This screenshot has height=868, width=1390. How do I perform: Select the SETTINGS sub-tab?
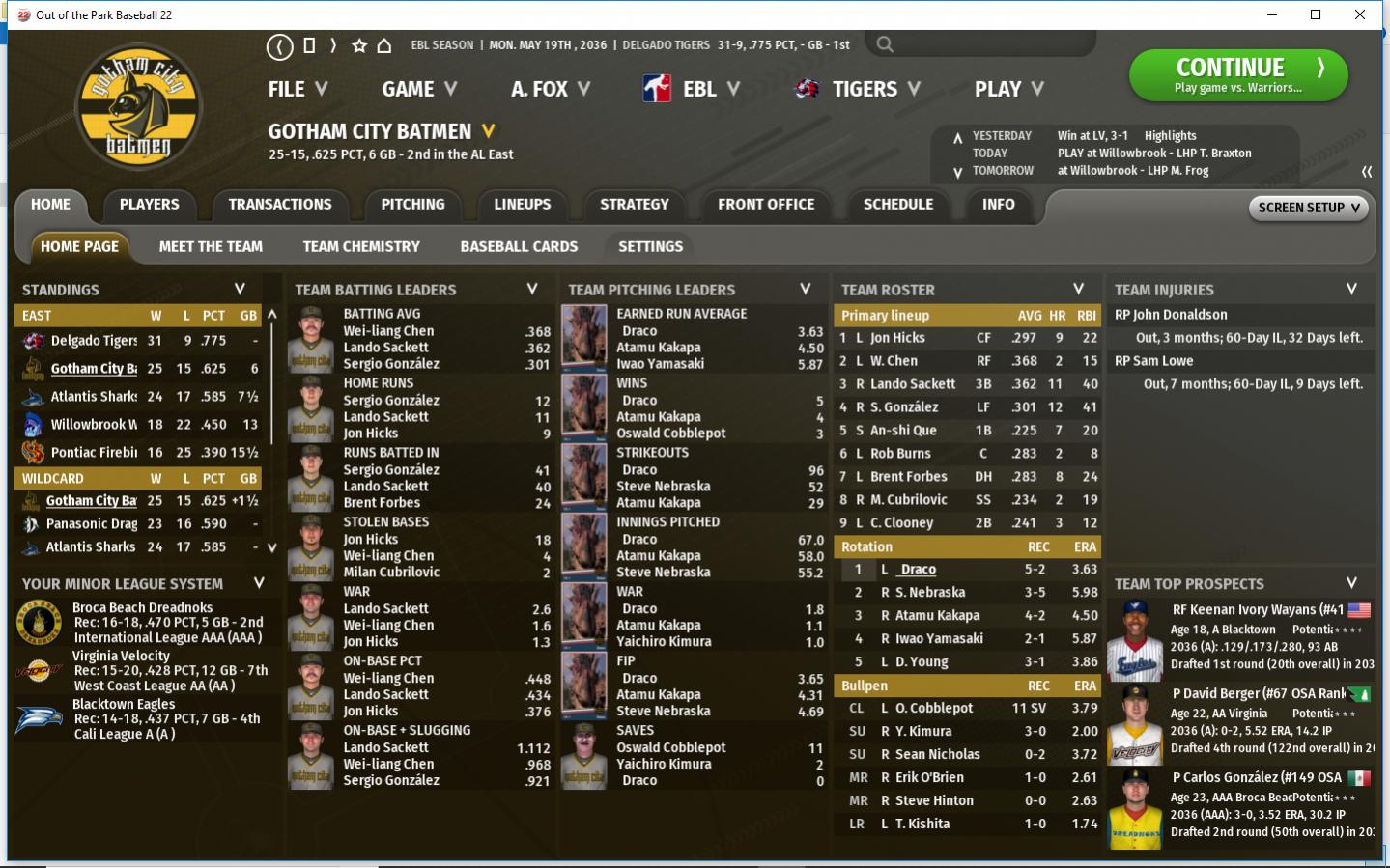(x=651, y=247)
